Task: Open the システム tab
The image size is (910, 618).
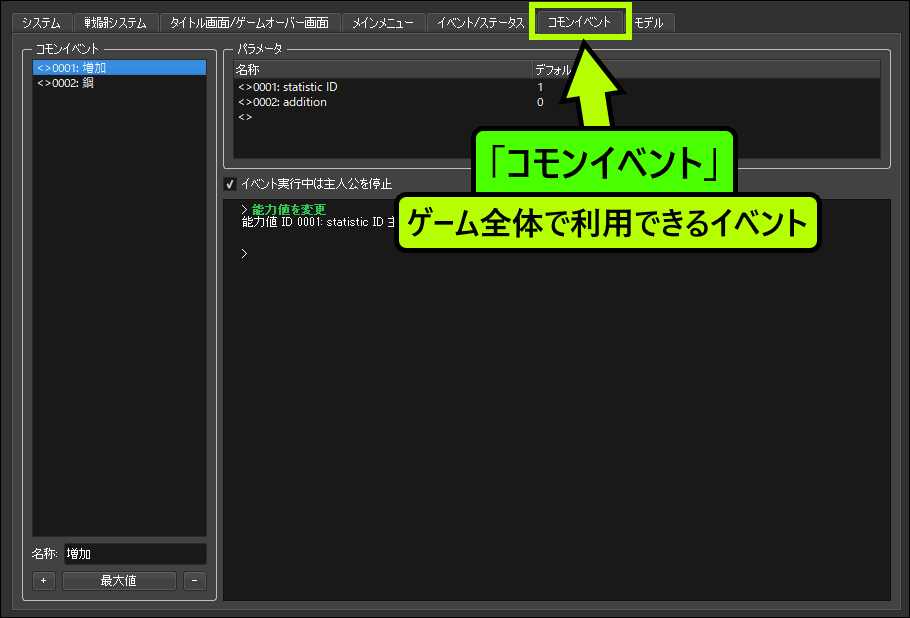Action: 42,22
